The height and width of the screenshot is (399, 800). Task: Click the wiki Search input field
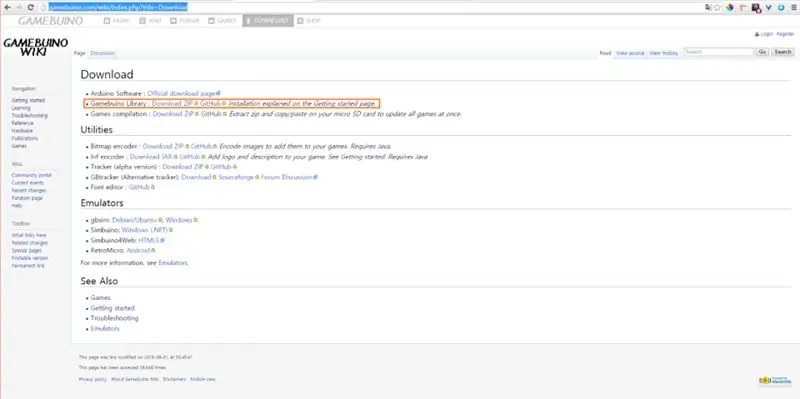click(x=718, y=52)
